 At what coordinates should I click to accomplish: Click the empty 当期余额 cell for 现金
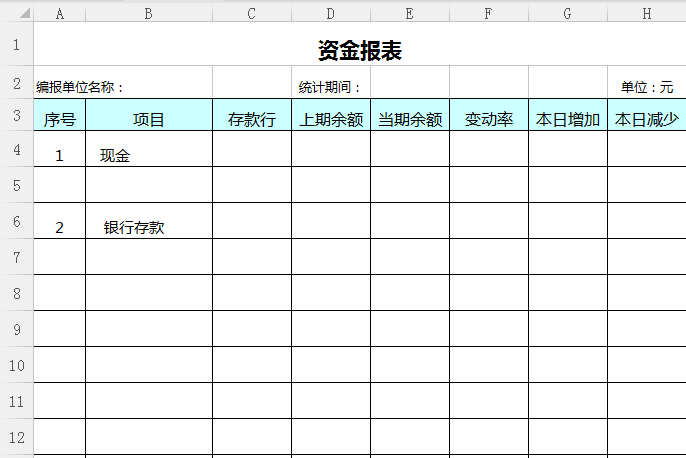[410, 150]
